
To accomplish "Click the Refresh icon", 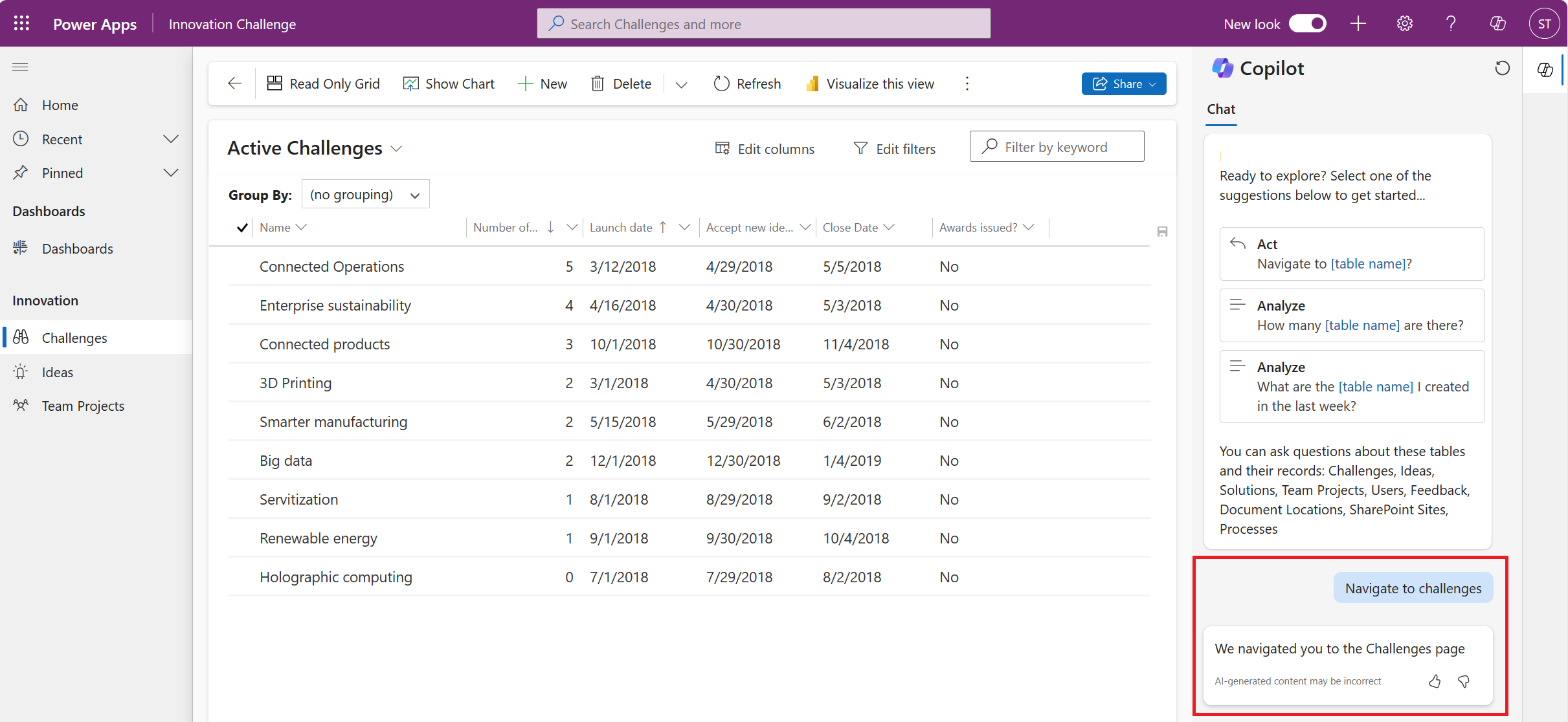I will coord(719,83).
